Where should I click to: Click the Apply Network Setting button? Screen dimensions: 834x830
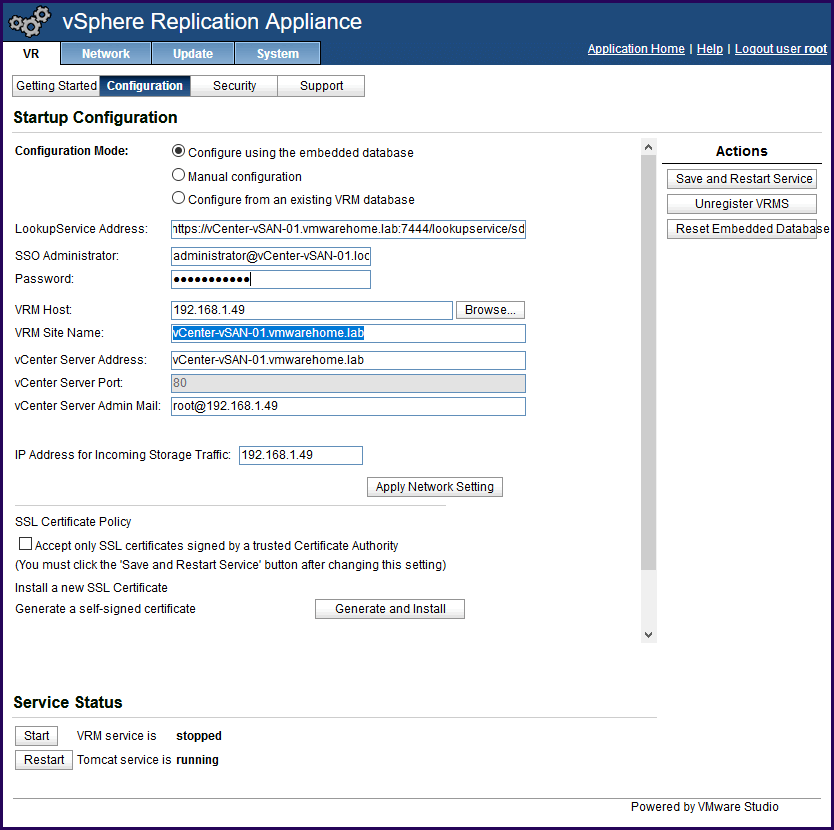(435, 487)
